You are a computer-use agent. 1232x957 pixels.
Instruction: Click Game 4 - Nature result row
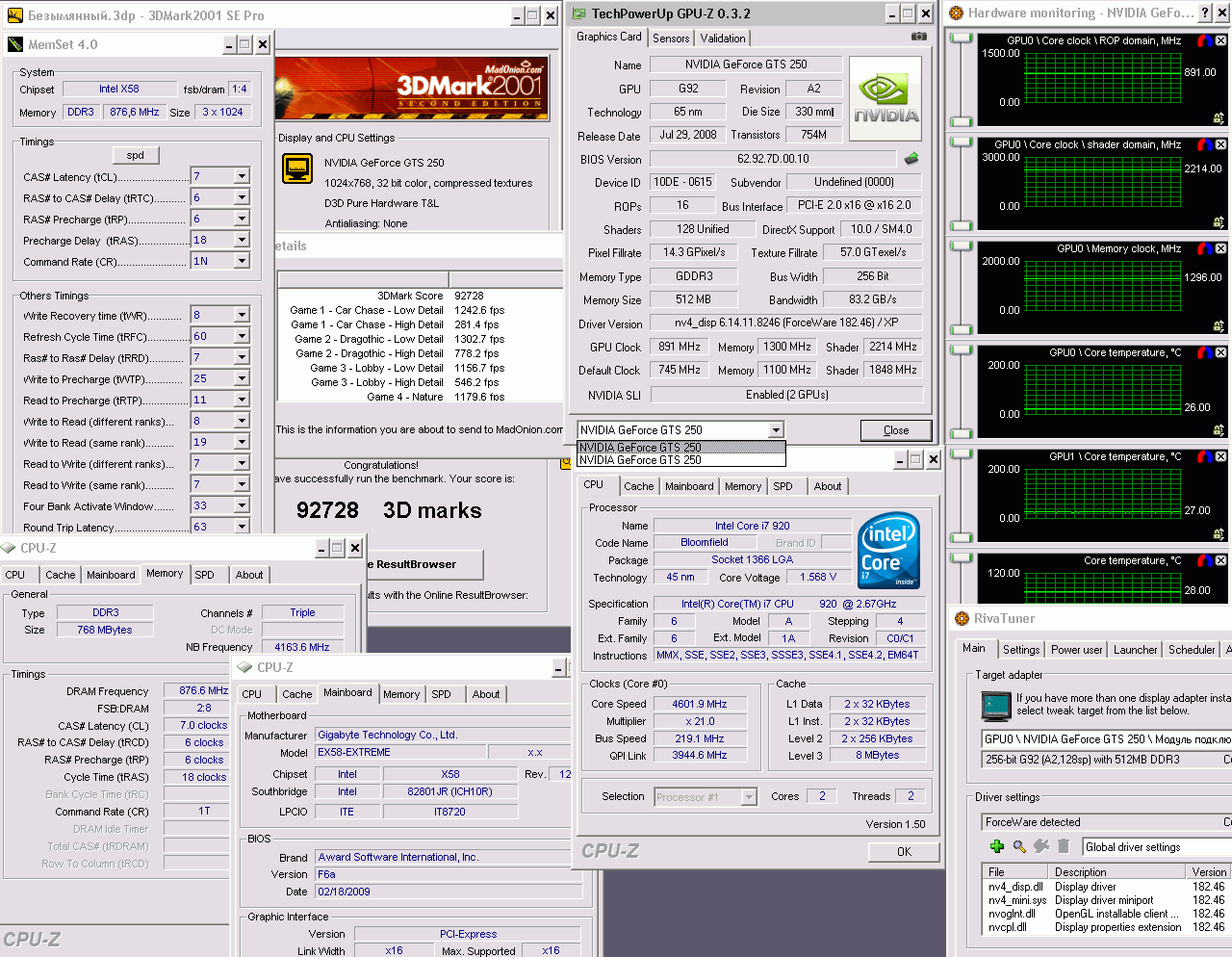coord(420,397)
